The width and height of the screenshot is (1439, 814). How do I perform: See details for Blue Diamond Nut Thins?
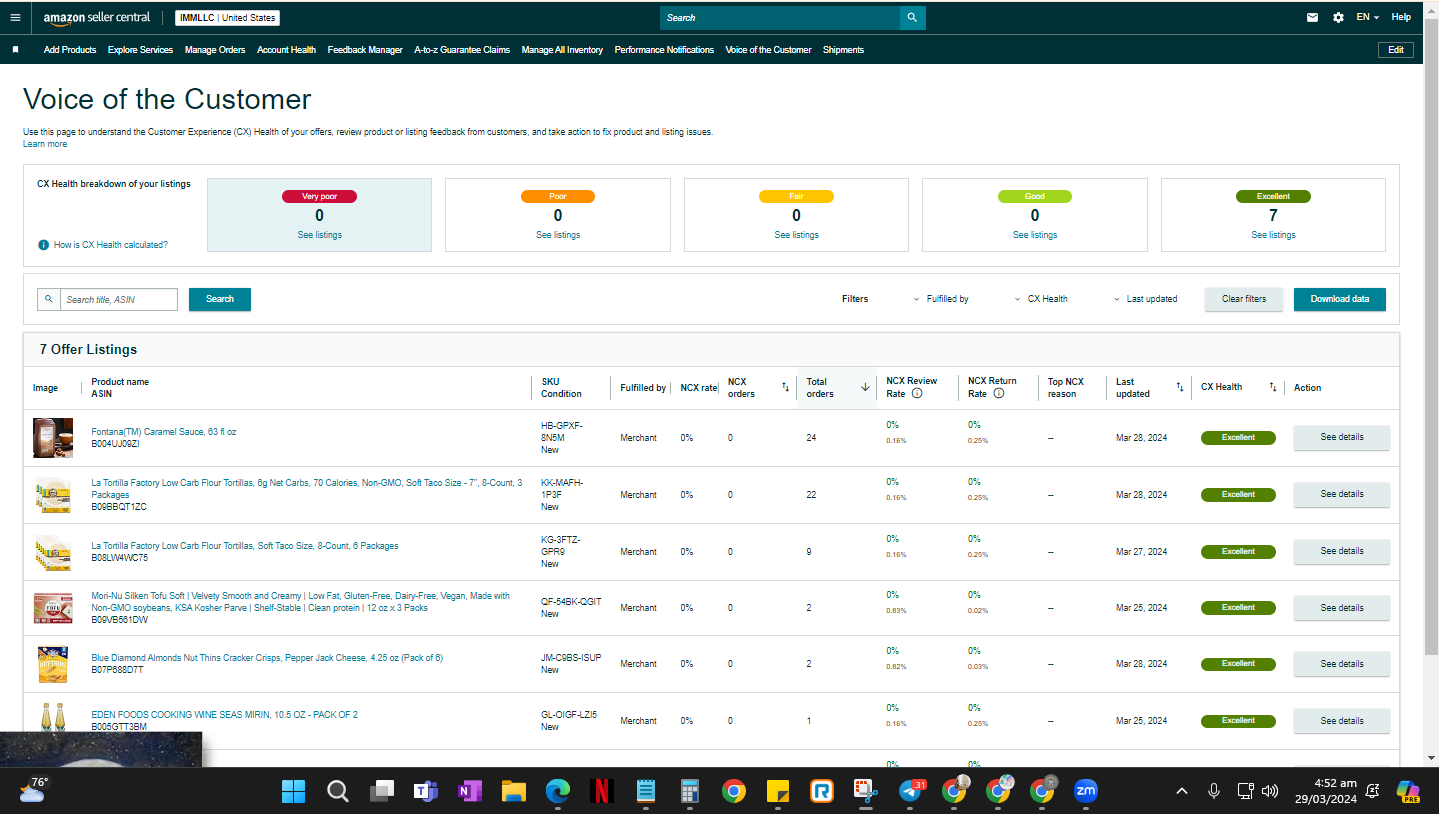[1342, 664]
